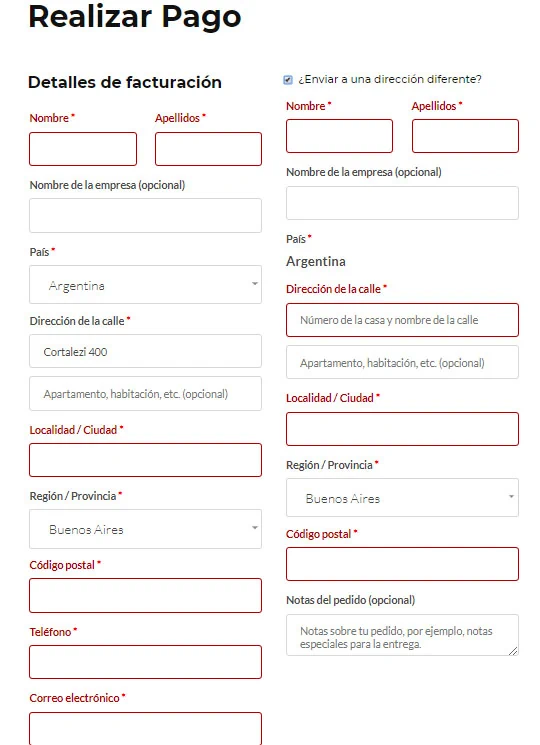
Task: Click the shipping Apellidos input field
Action: 465,136
